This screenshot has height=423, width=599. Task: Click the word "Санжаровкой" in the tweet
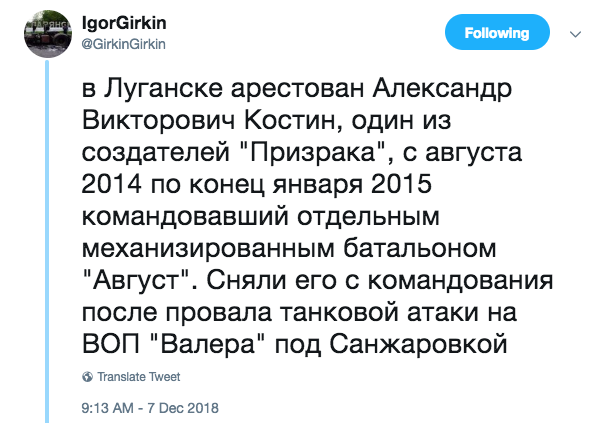418,344
